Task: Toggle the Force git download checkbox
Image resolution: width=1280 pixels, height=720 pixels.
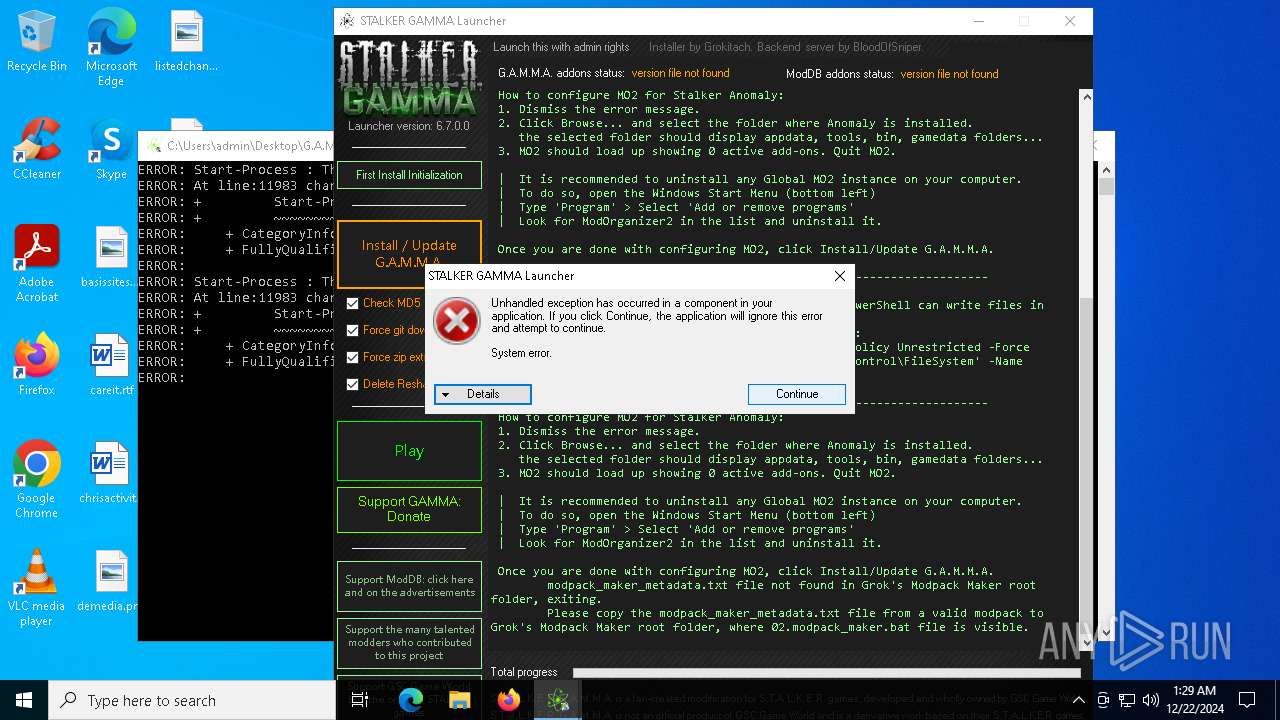Action: coord(352,330)
